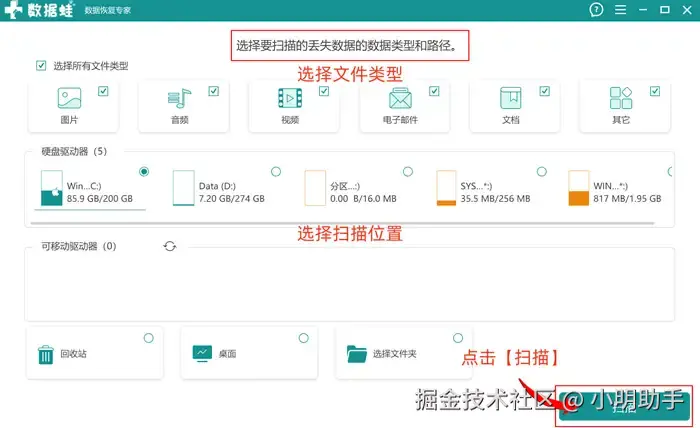Screen dimensions: 700x428
Task: Select the 桌面 radio button
Action: [x=304, y=338]
